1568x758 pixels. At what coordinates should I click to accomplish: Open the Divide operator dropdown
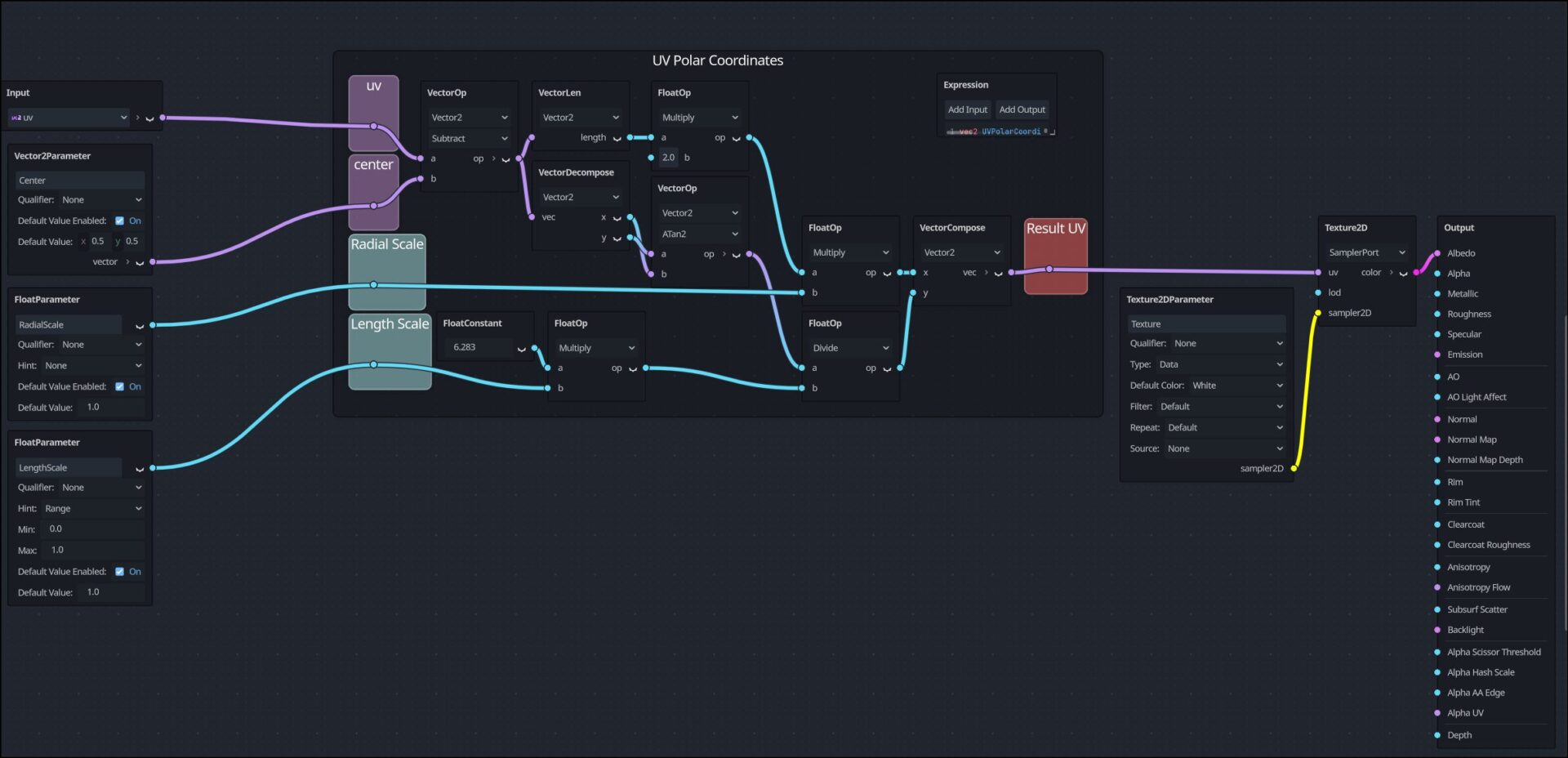click(851, 348)
